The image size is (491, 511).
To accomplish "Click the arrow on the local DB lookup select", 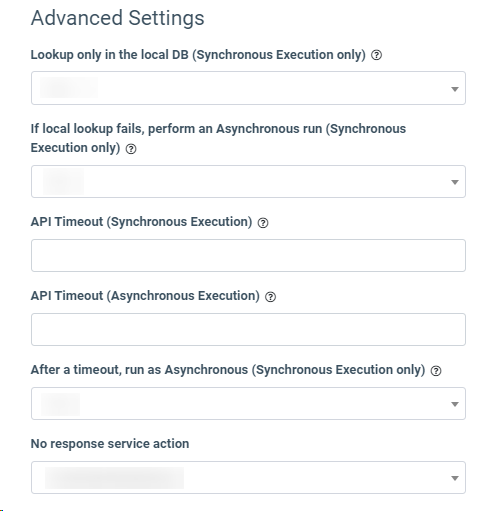I will (x=455, y=89).
